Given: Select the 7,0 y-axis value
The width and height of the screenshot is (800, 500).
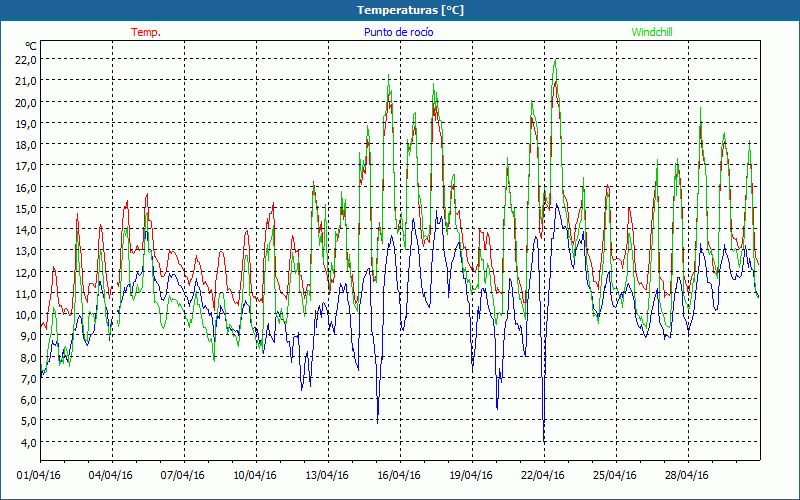Looking at the screenshot, I should coord(29,378).
